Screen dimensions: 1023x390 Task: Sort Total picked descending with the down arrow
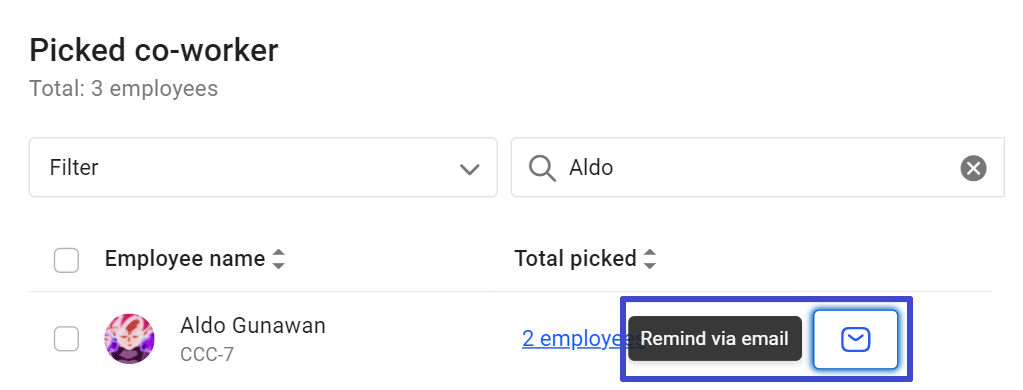coord(649,265)
